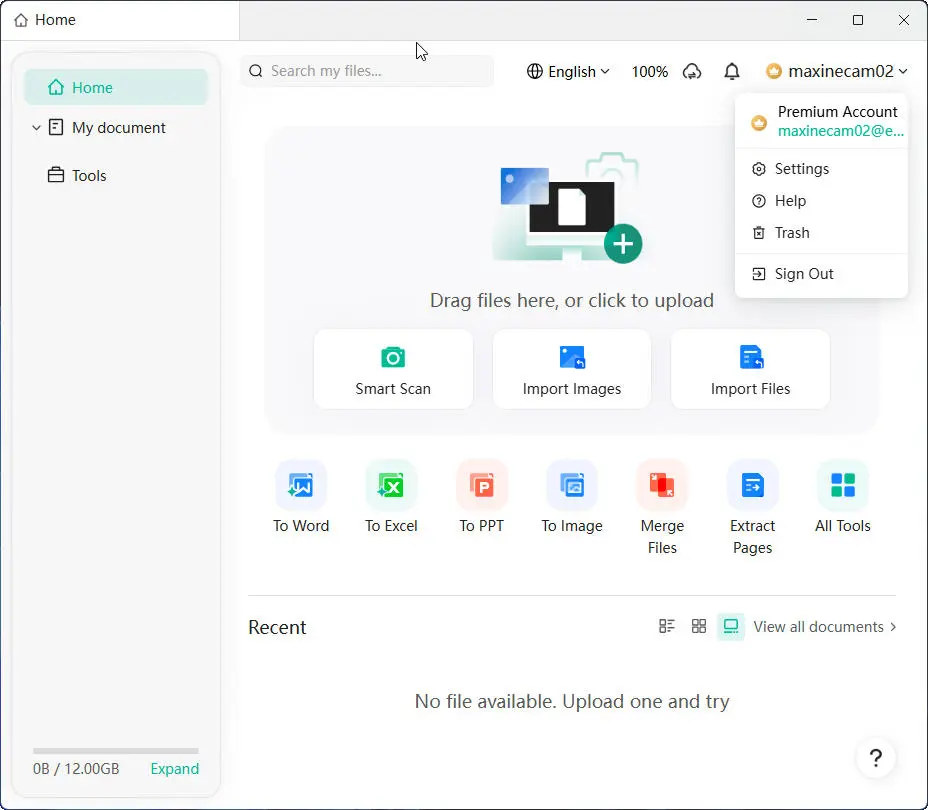Click the upload illustration image
The height and width of the screenshot is (810, 928).
pyautogui.click(x=567, y=206)
